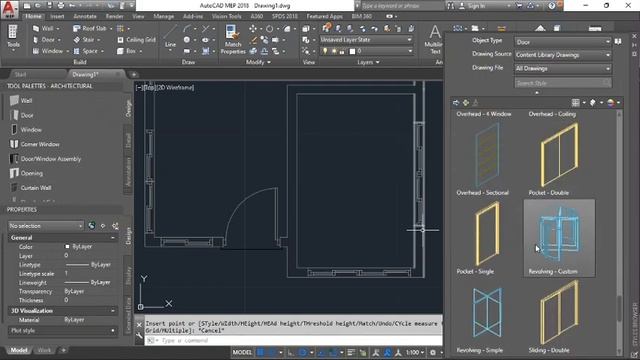Toggle MODEL space button in status bar

[242, 352]
